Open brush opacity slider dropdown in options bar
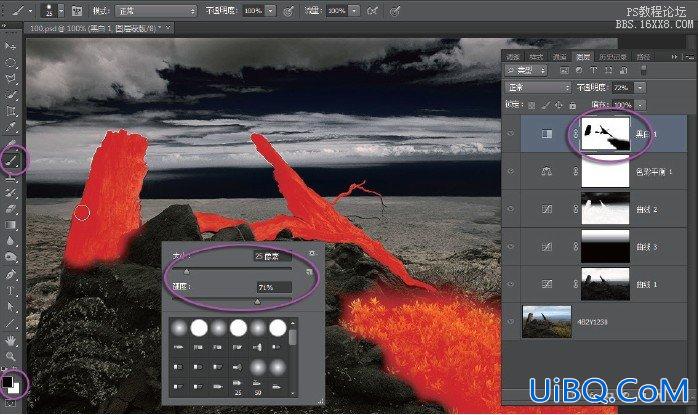 coord(271,11)
